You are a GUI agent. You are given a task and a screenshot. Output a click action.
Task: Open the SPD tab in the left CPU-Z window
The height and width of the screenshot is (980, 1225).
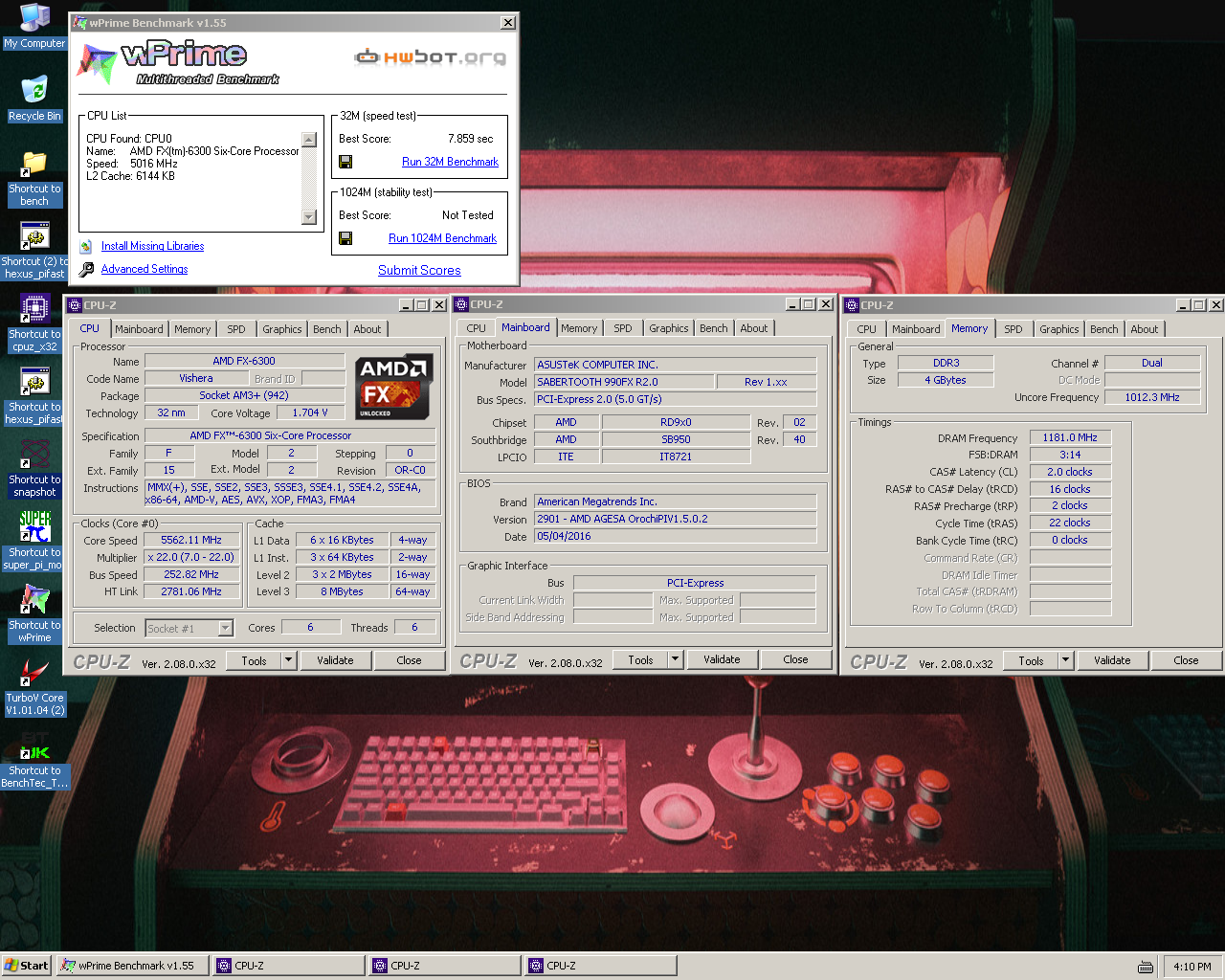pyautogui.click(x=236, y=329)
